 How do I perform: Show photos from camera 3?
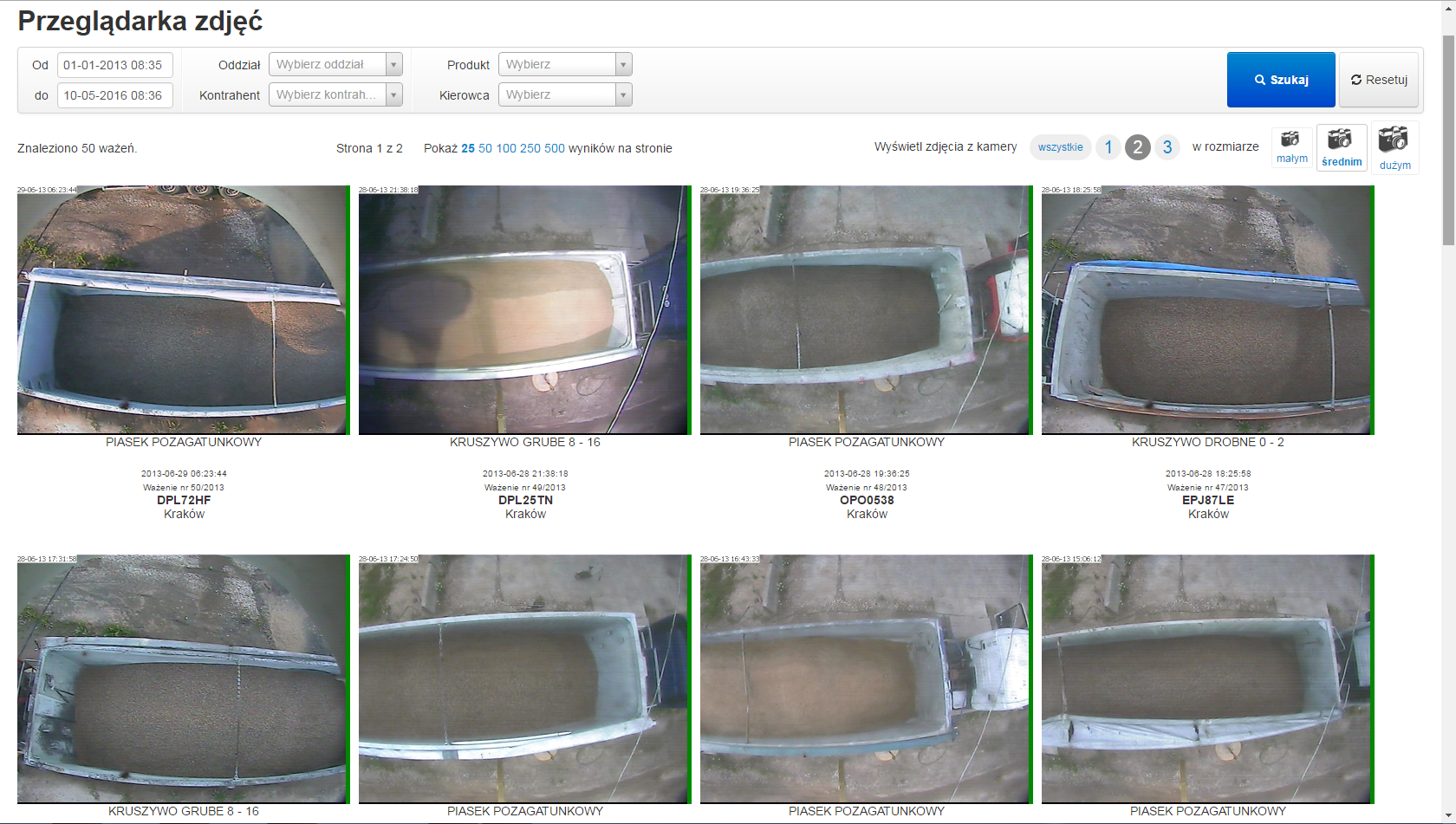click(x=1167, y=147)
